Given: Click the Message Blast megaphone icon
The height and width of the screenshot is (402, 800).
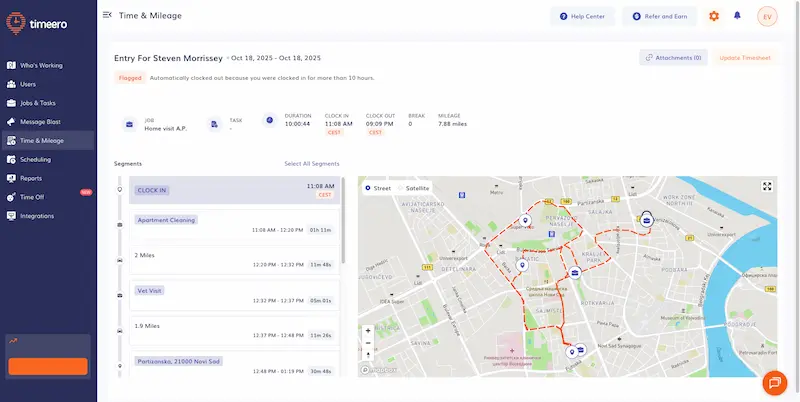Looking at the screenshot, I should click(x=11, y=122).
